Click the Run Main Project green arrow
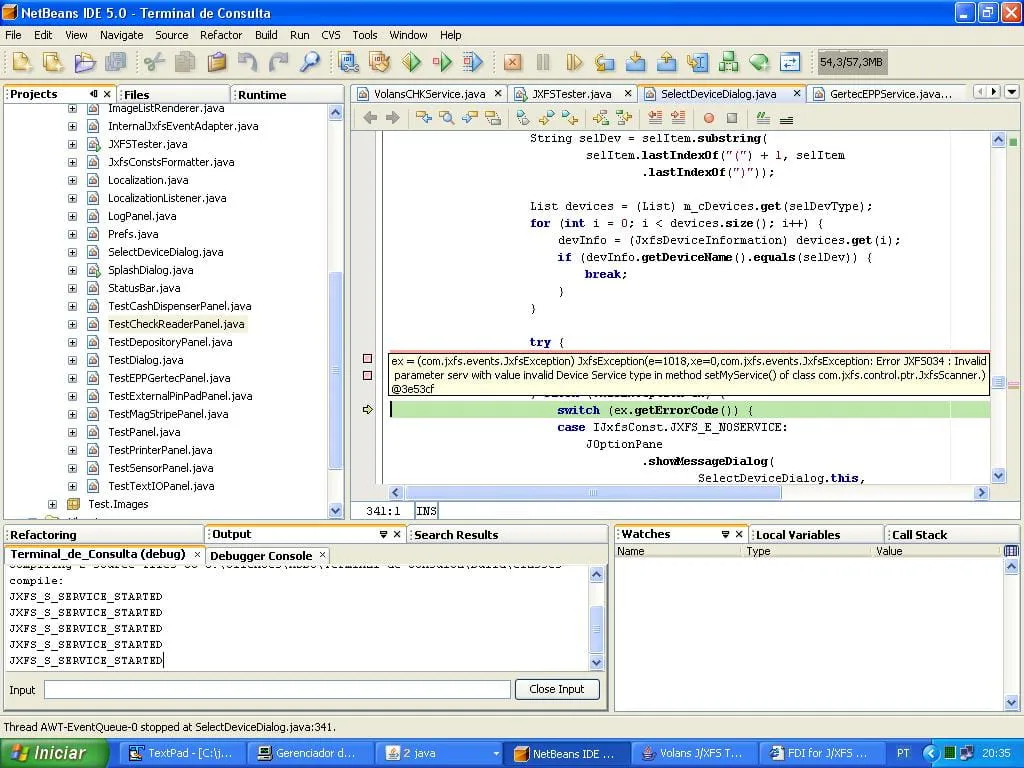1024x768 pixels. pos(411,62)
